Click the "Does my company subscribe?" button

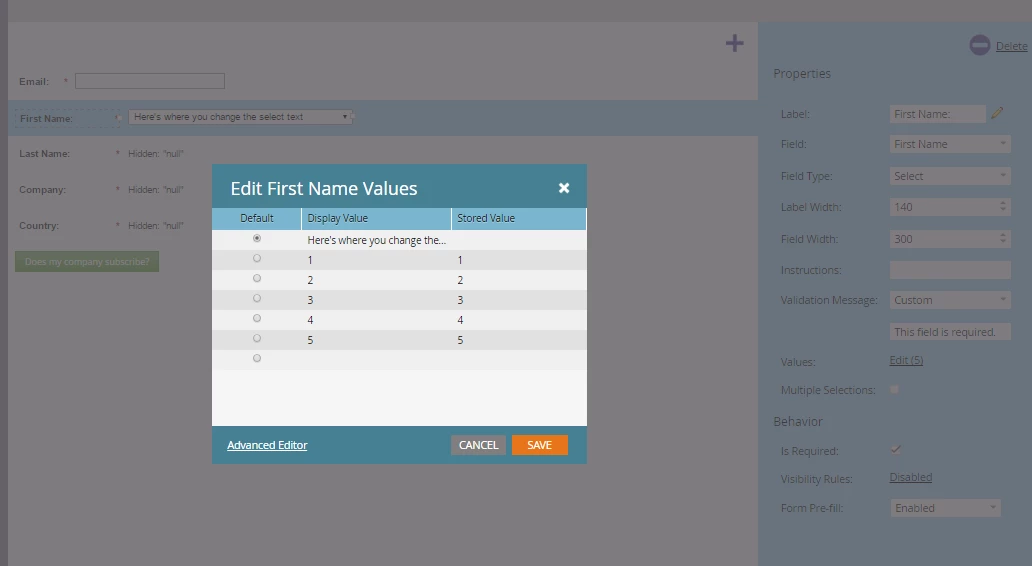[87, 261]
